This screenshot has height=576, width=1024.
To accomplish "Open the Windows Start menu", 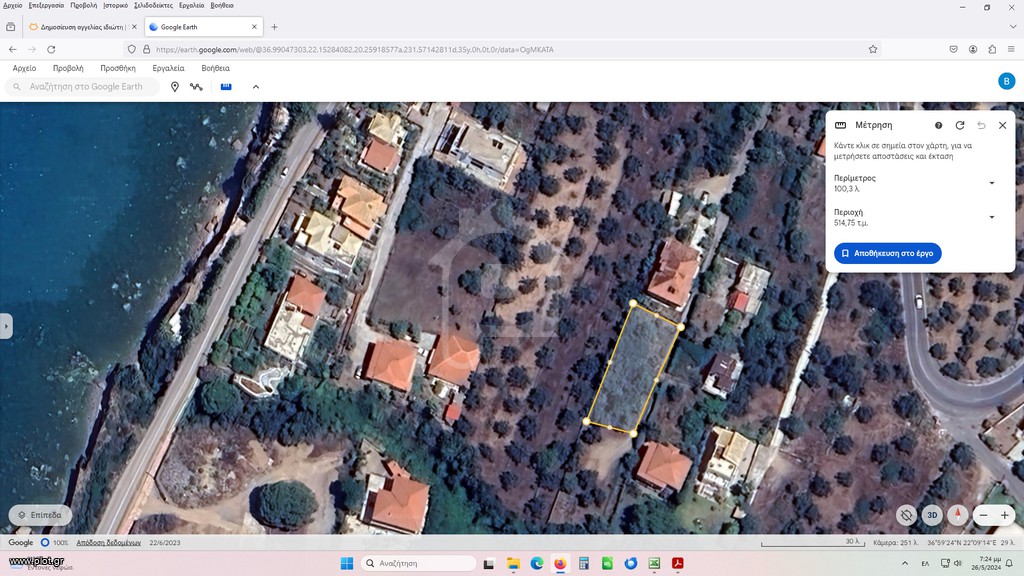I will (347, 563).
